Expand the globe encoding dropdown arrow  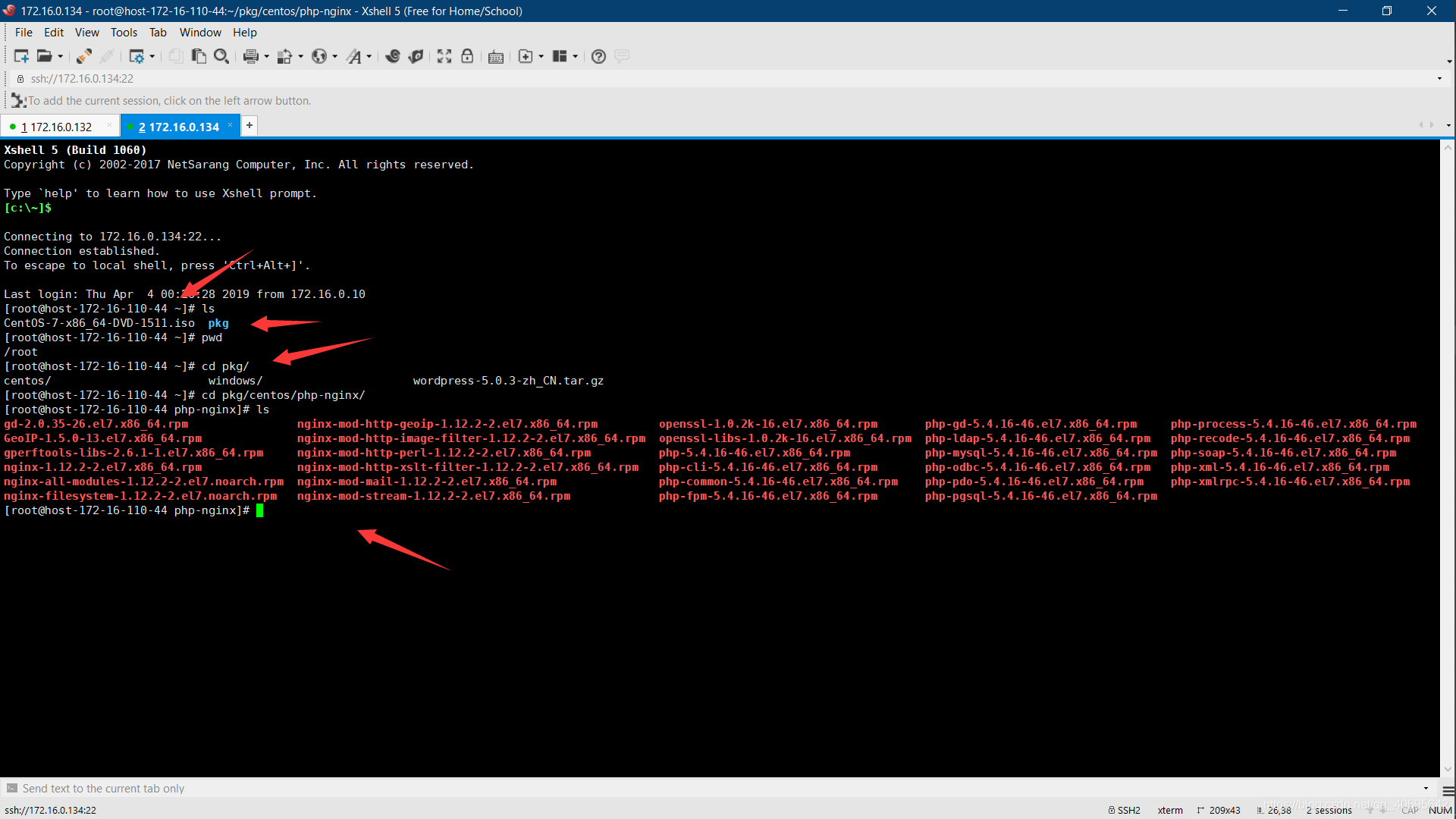pyautogui.click(x=334, y=57)
